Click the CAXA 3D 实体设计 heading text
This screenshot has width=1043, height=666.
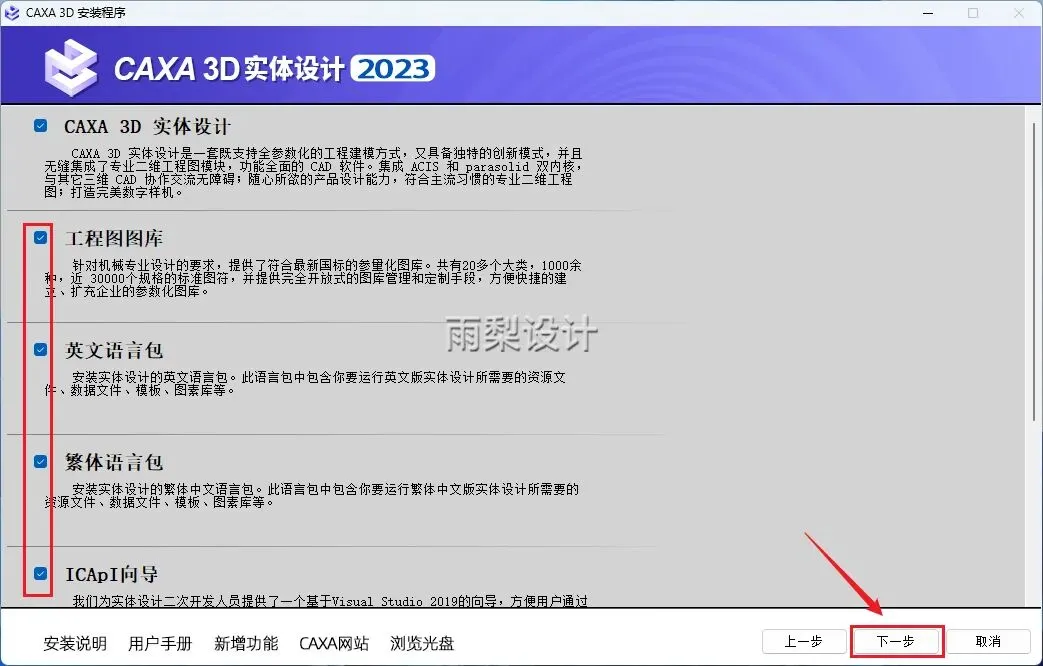147,126
